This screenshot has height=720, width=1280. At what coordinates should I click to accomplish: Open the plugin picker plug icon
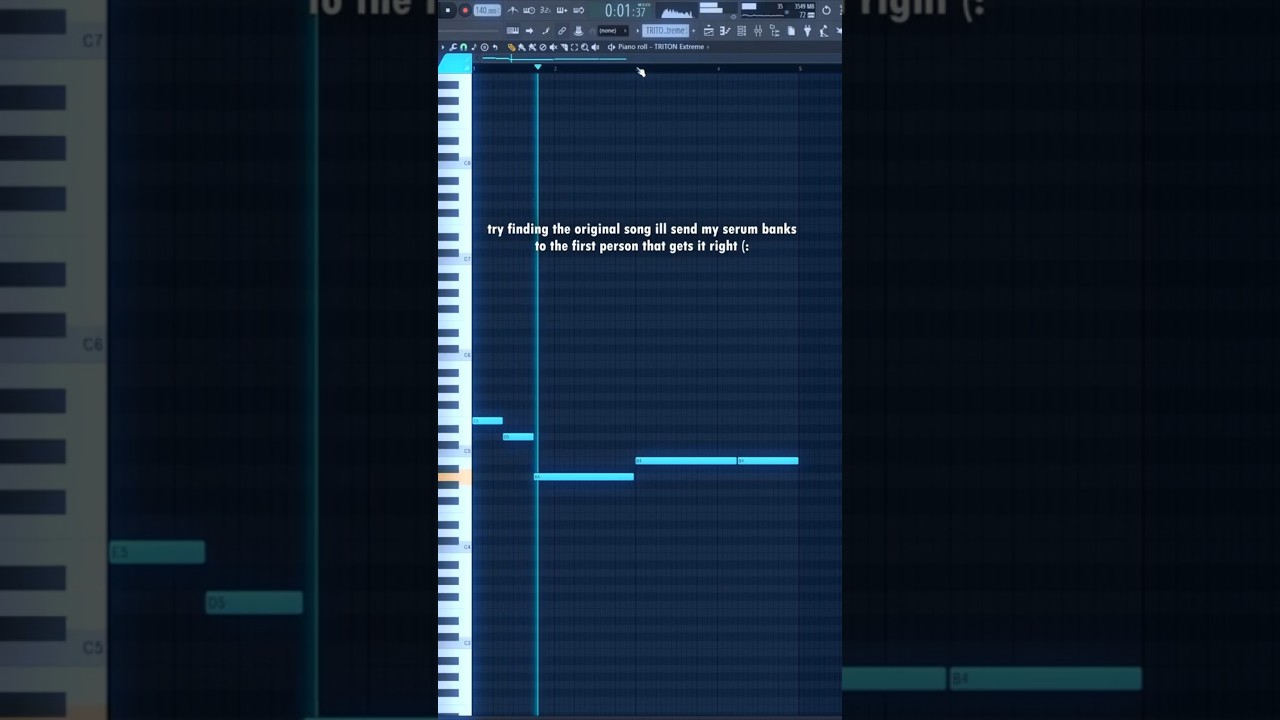[x=807, y=31]
